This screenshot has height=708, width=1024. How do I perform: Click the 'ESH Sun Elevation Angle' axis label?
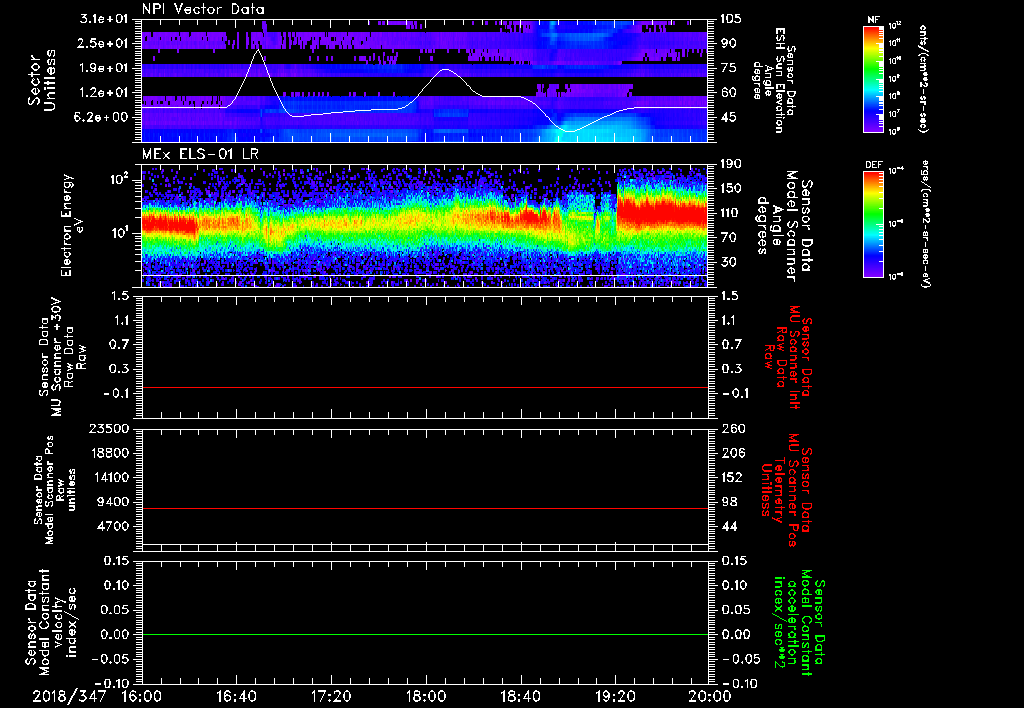[775, 80]
